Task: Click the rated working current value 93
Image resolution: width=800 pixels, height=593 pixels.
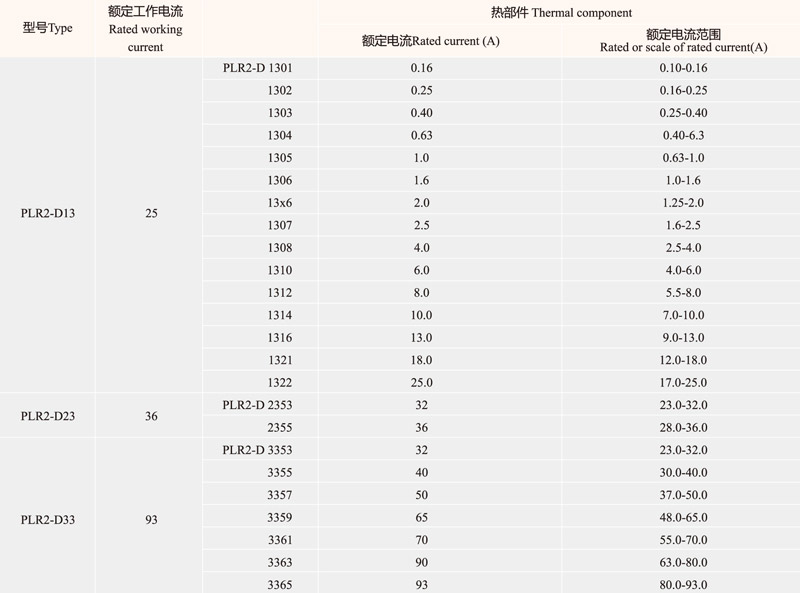Action: (150, 520)
